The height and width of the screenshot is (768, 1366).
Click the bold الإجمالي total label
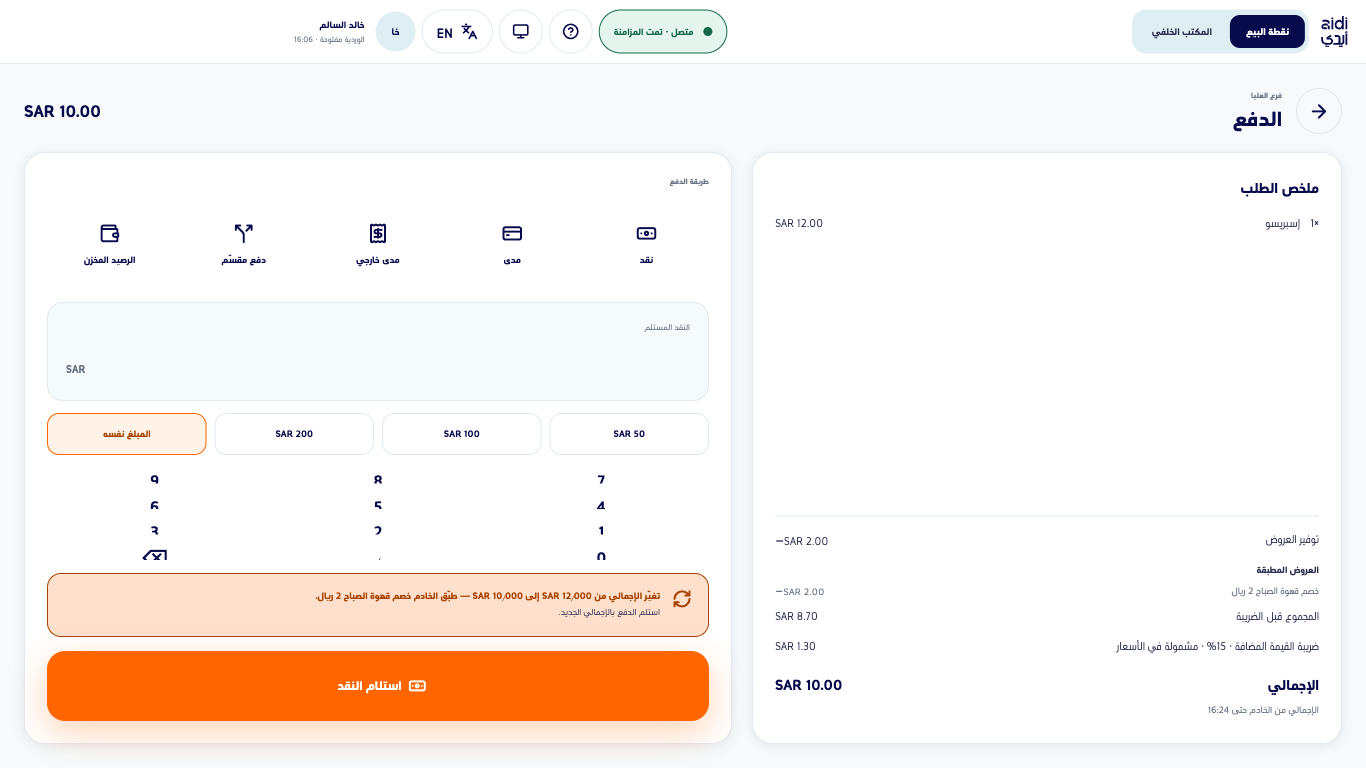tap(1293, 685)
